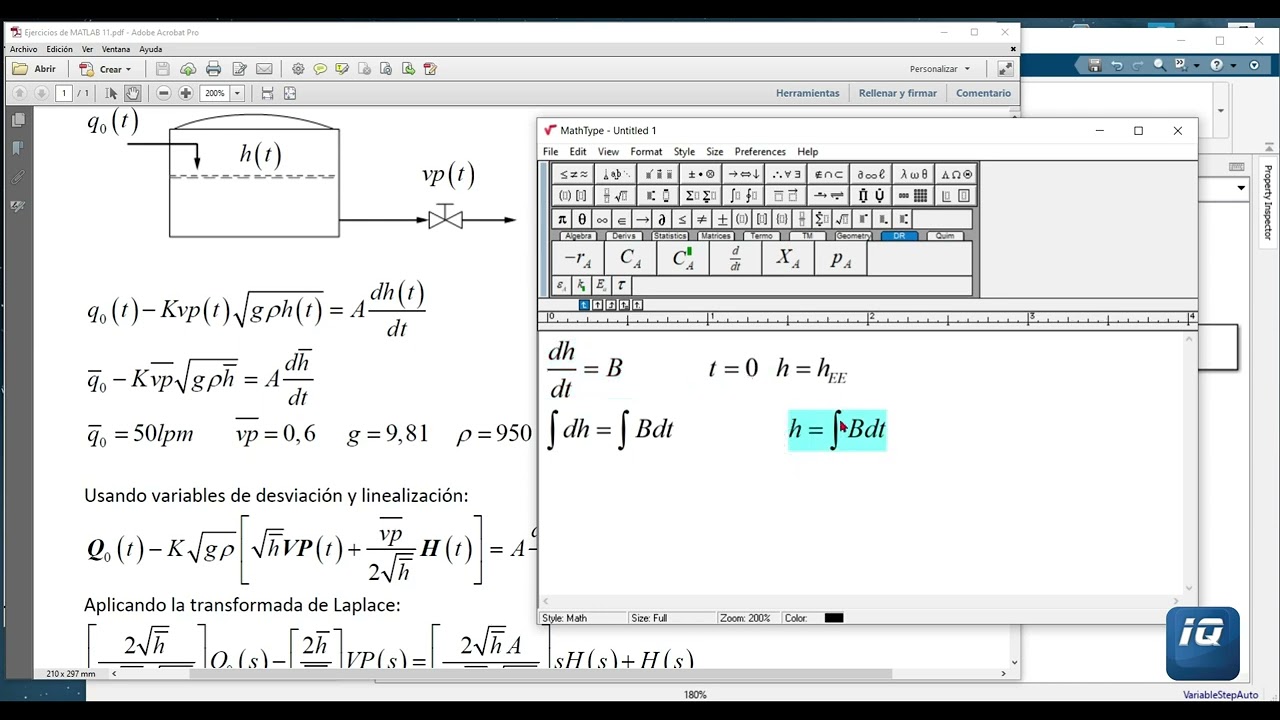Open the relational symbols palette (≤≠≈) in MathType

[x=573, y=174]
